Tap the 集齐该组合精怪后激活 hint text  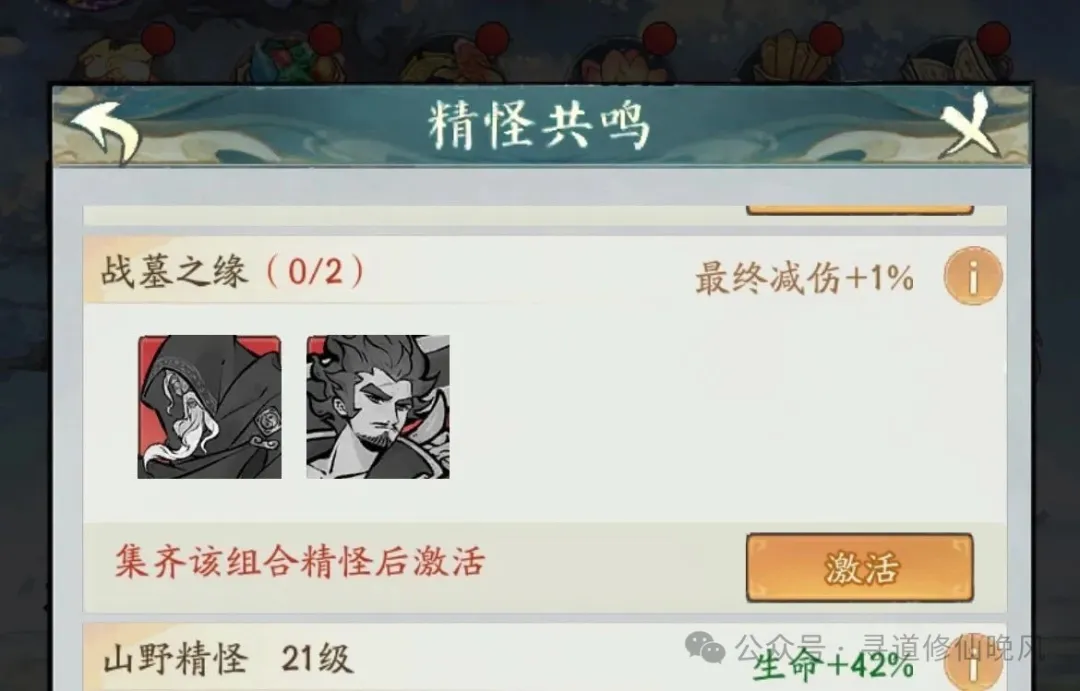click(x=300, y=561)
